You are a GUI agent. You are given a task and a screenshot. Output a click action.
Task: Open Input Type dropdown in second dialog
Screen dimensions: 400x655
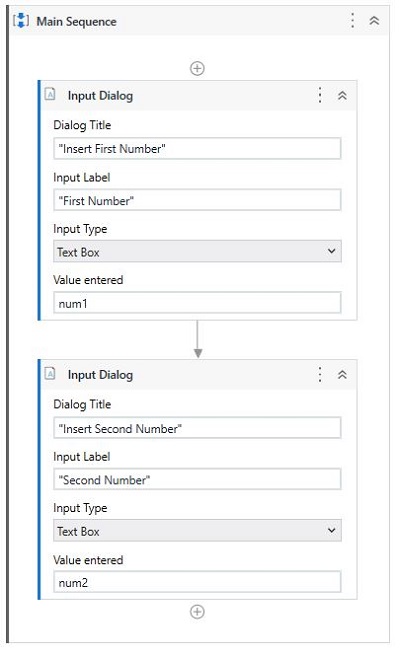pos(197,531)
